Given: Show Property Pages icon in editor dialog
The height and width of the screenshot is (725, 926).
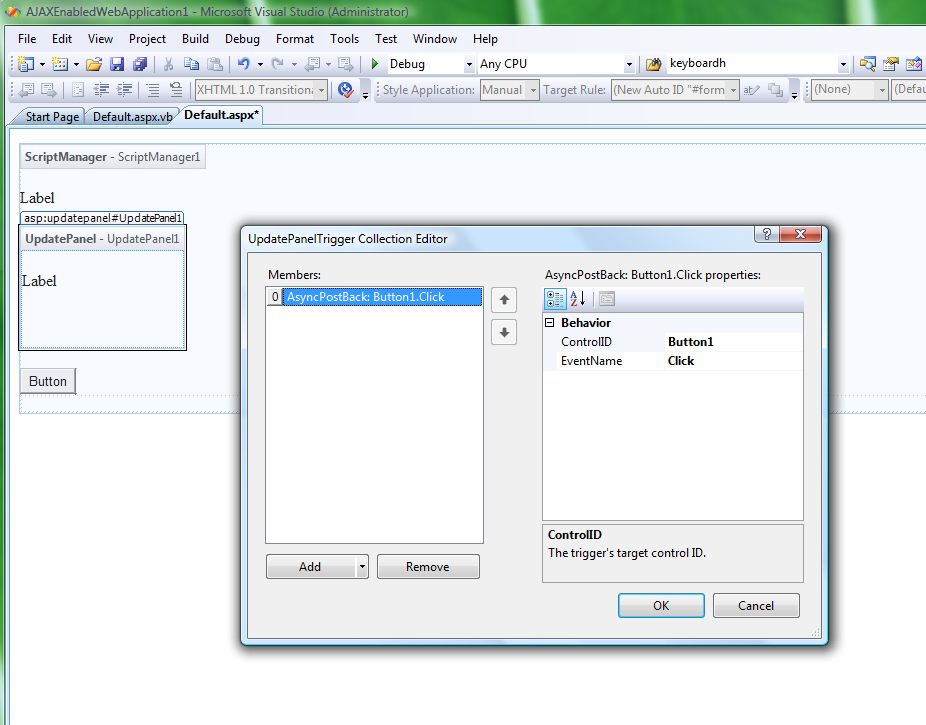Looking at the screenshot, I should (607, 299).
